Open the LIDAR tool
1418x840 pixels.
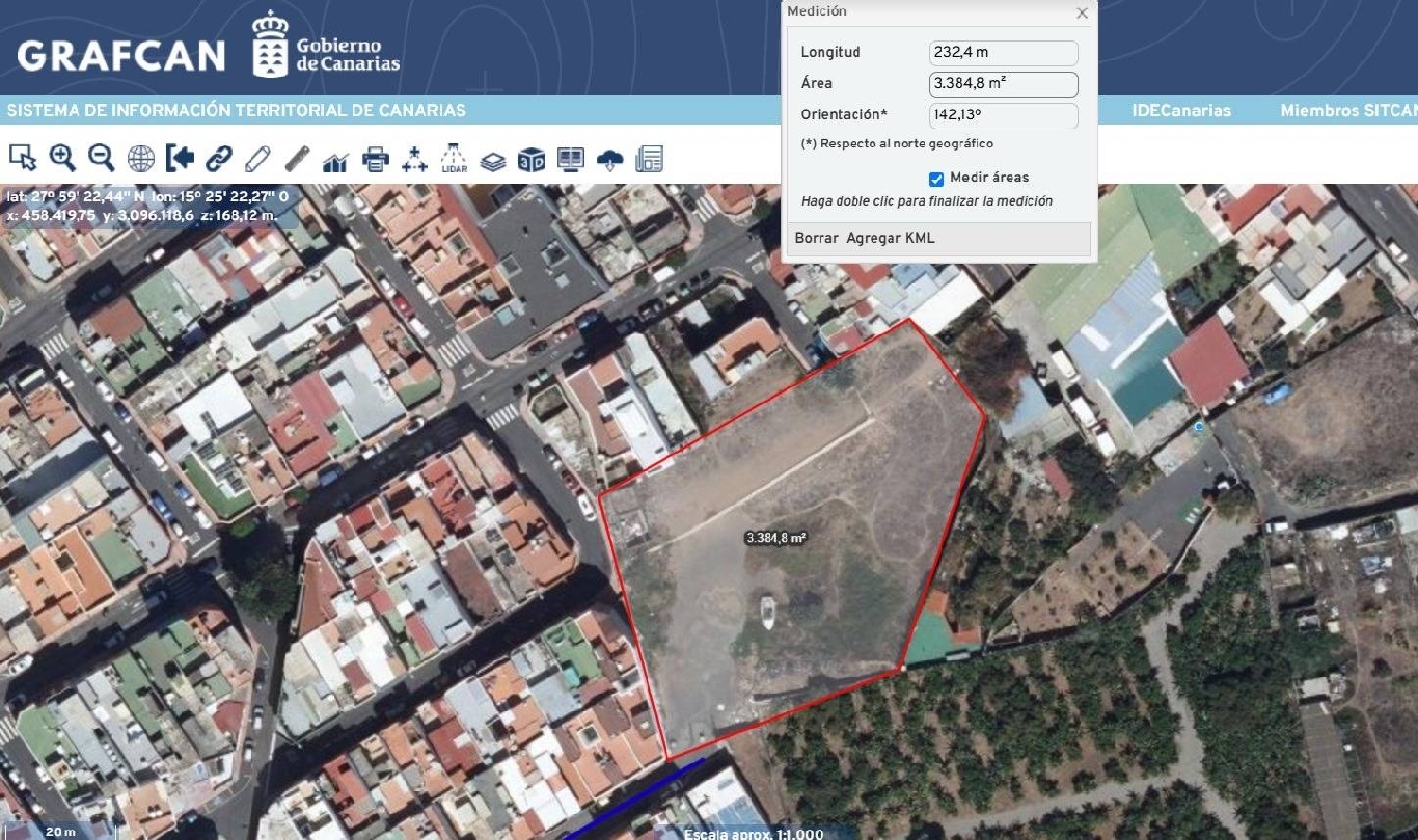click(x=454, y=158)
